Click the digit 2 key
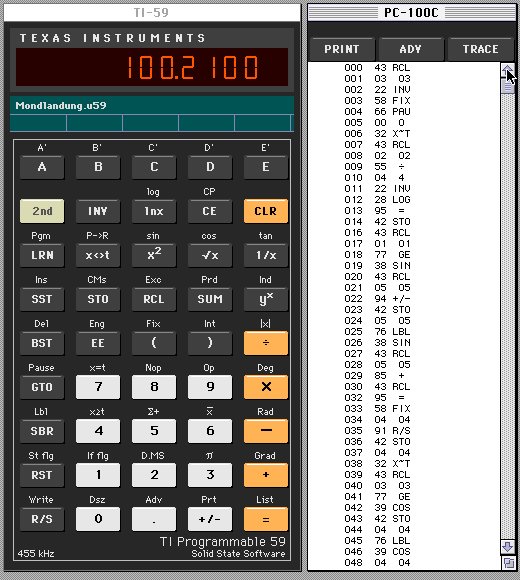 click(154, 475)
